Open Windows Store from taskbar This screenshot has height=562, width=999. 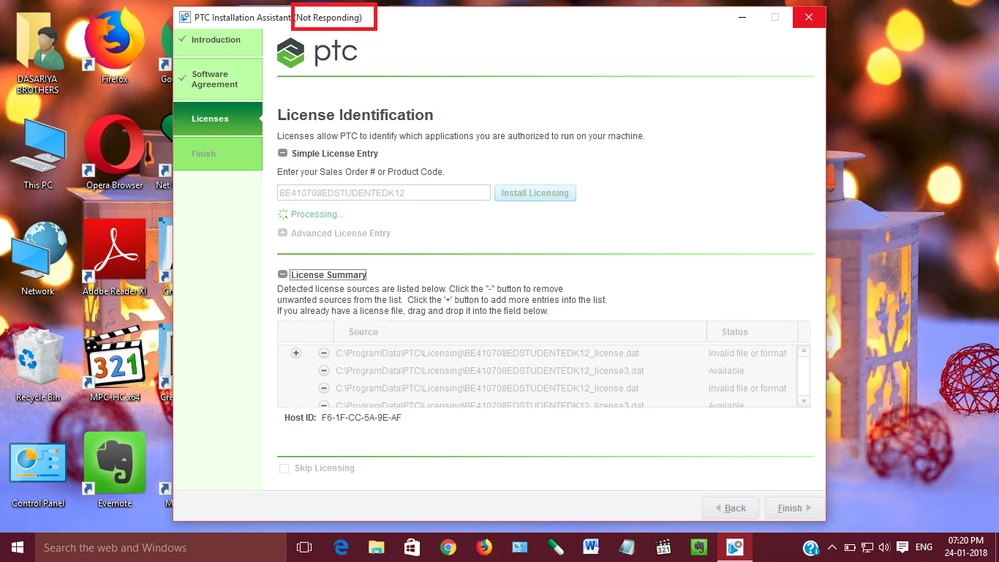(412, 547)
